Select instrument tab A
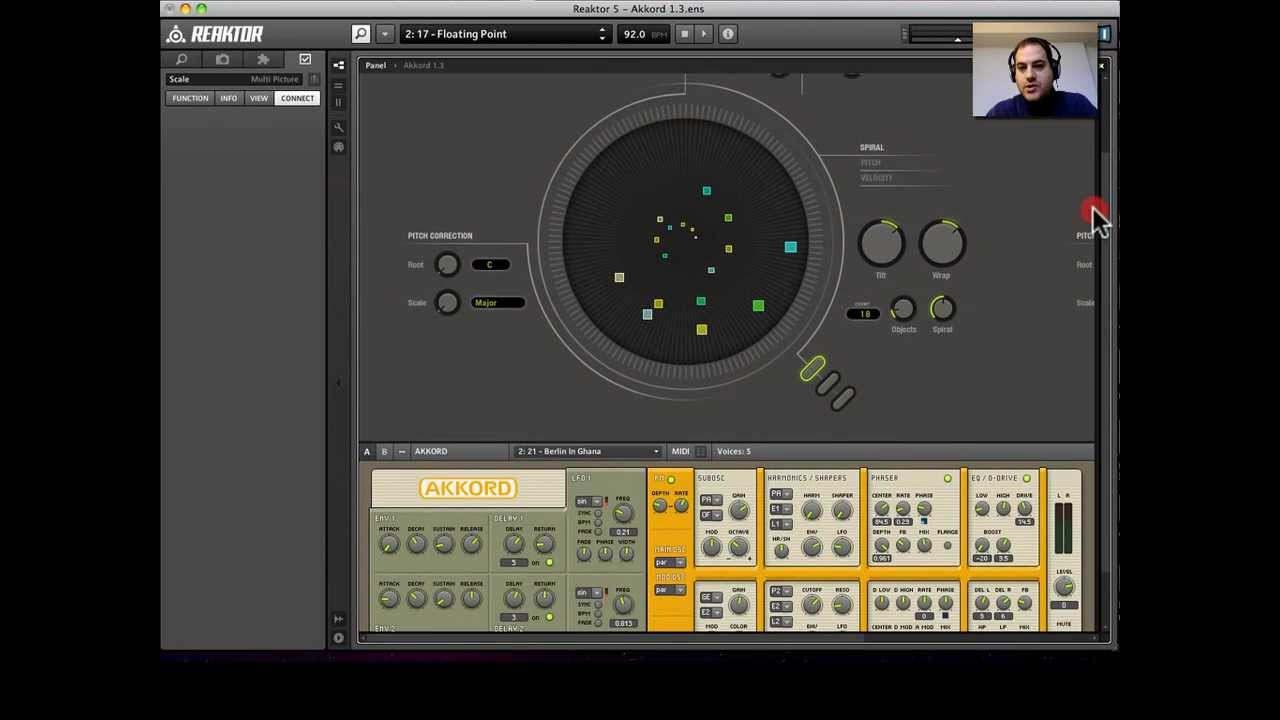 [366, 451]
